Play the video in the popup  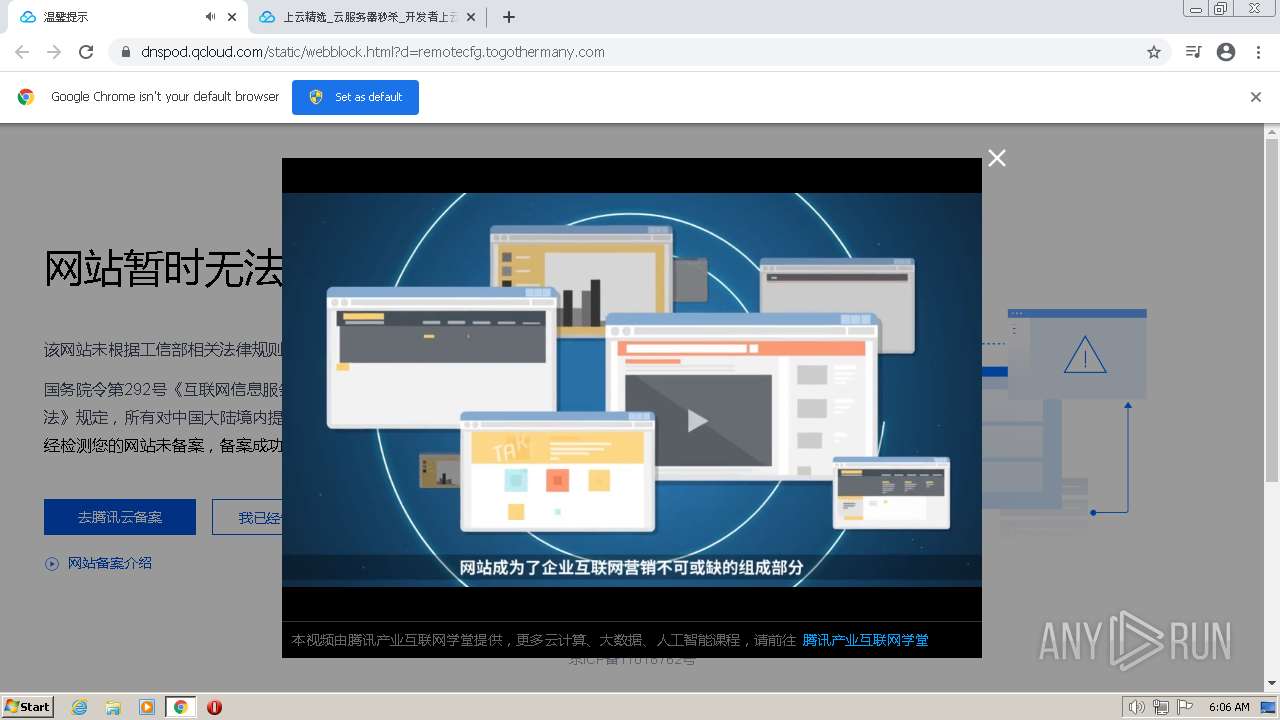point(698,421)
